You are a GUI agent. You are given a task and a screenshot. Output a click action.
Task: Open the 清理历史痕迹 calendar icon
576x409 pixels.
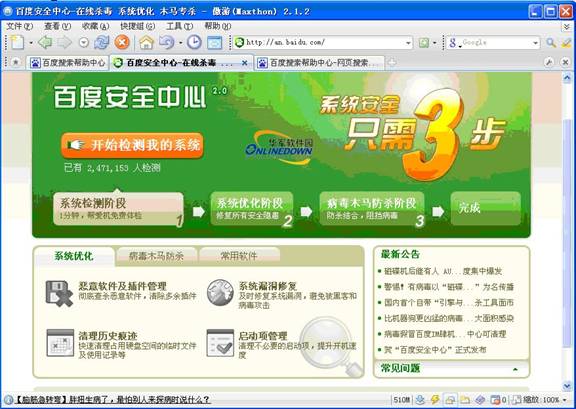60,343
